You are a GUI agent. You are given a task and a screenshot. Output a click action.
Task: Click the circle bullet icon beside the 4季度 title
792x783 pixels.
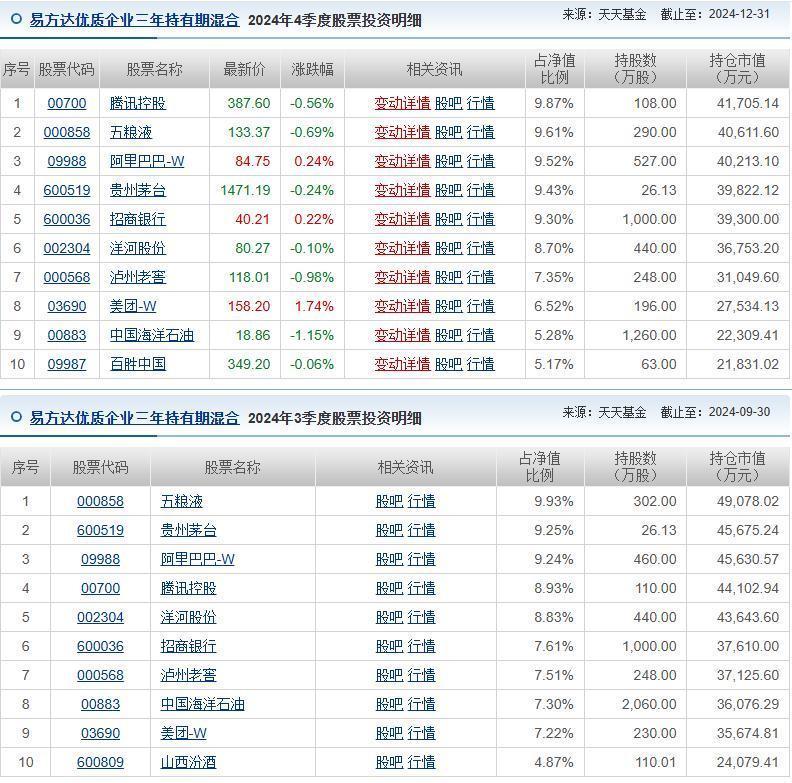[16, 20]
